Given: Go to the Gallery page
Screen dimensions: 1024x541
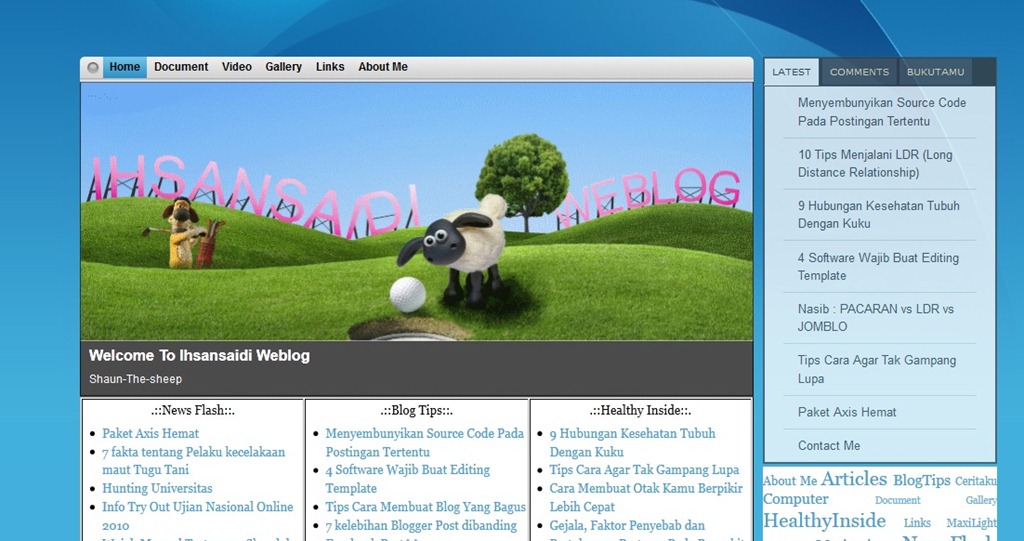Looking at the screenshot, I should click(283, 67).
